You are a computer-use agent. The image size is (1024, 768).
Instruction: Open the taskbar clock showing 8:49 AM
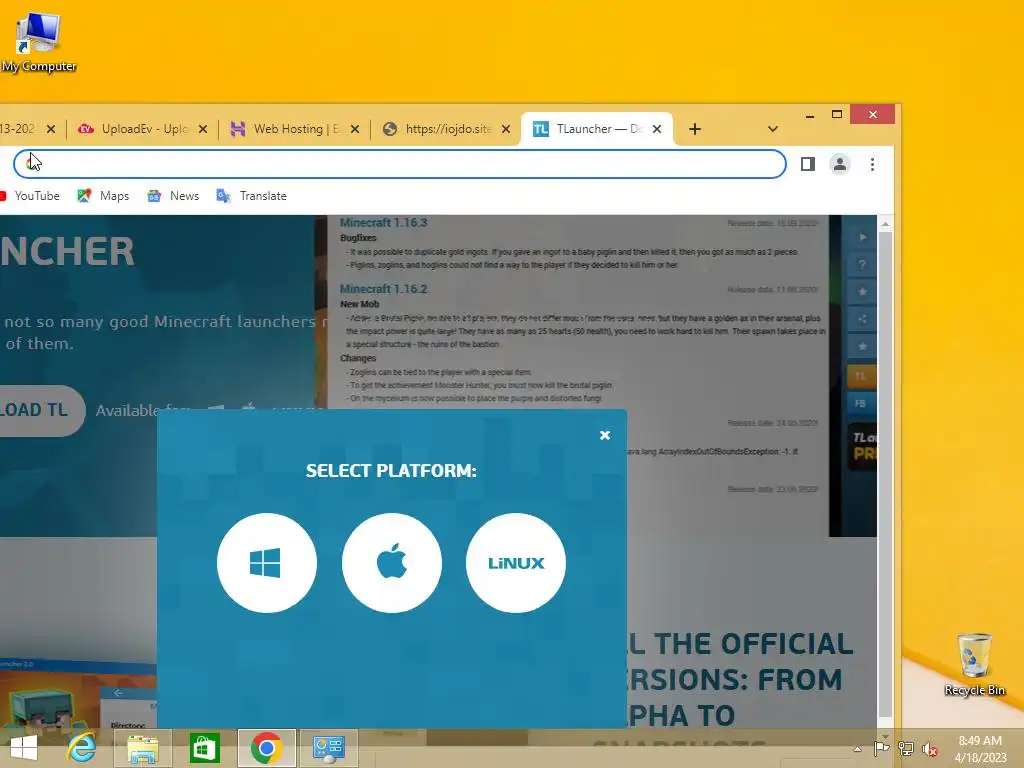point(980,749)
